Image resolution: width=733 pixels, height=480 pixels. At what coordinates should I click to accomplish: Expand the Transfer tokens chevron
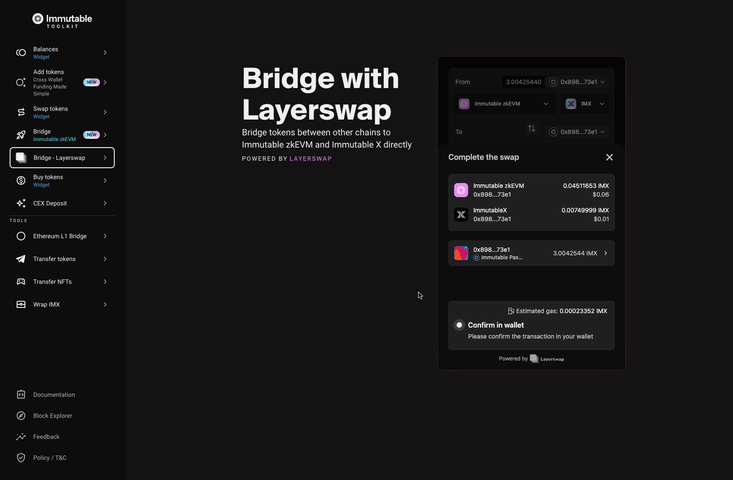(x=105, y=259)
